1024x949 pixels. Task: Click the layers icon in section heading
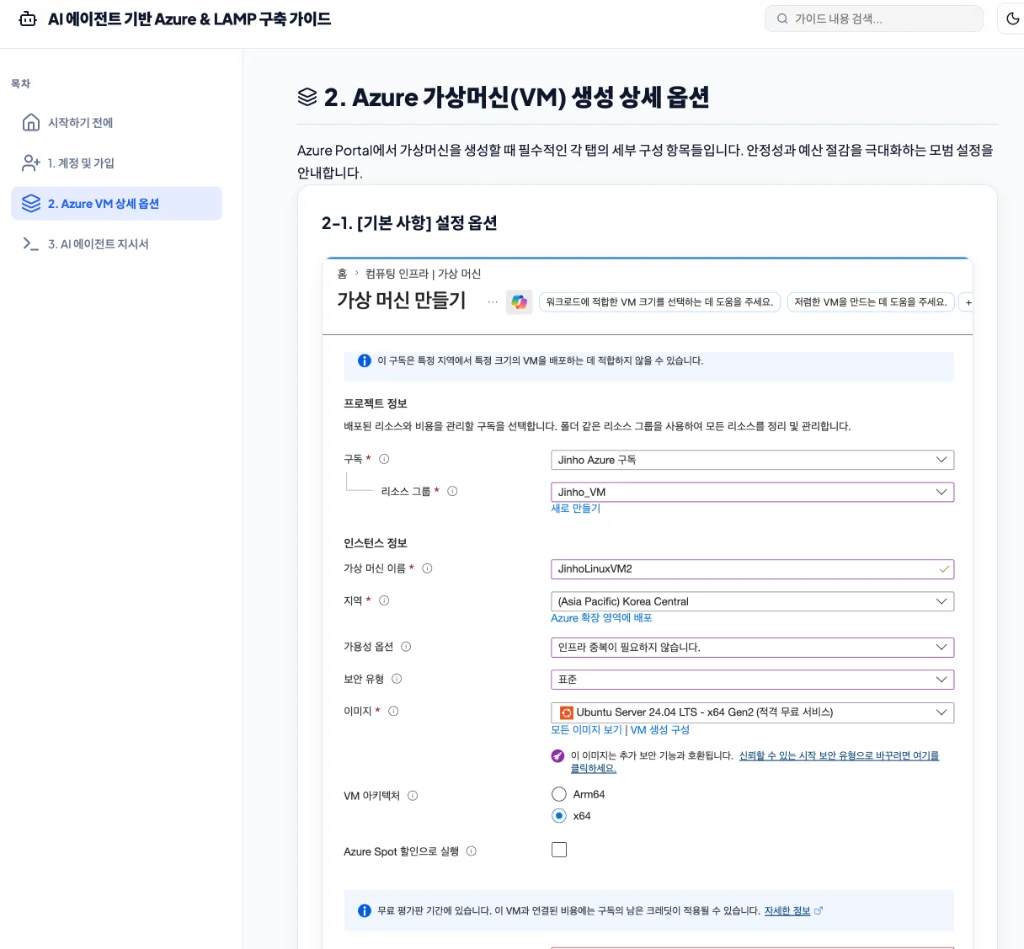coord(307,97)
